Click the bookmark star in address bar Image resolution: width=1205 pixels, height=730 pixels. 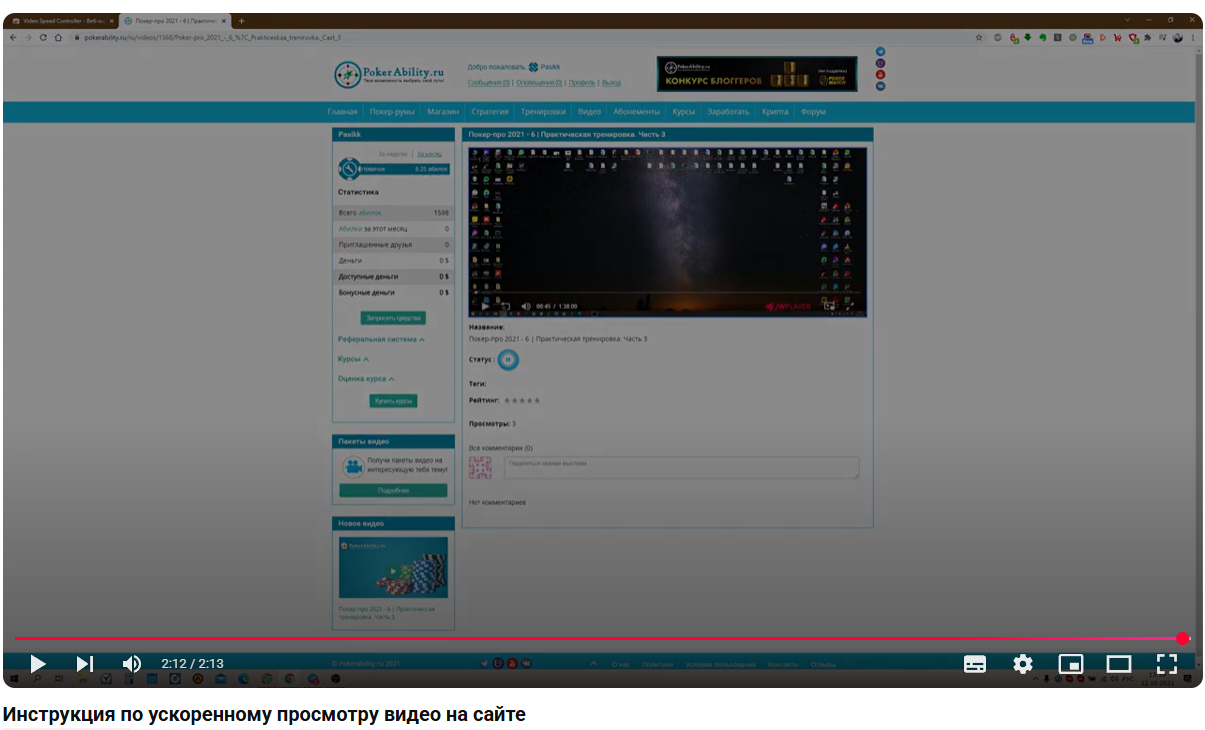979,38
